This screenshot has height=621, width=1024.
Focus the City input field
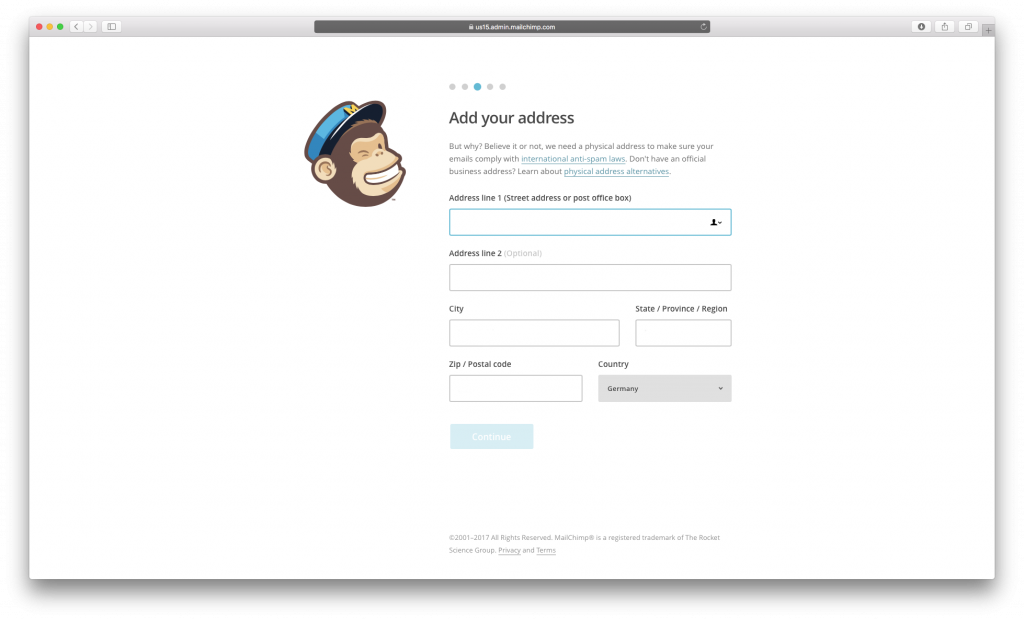(x=534, y=333)
